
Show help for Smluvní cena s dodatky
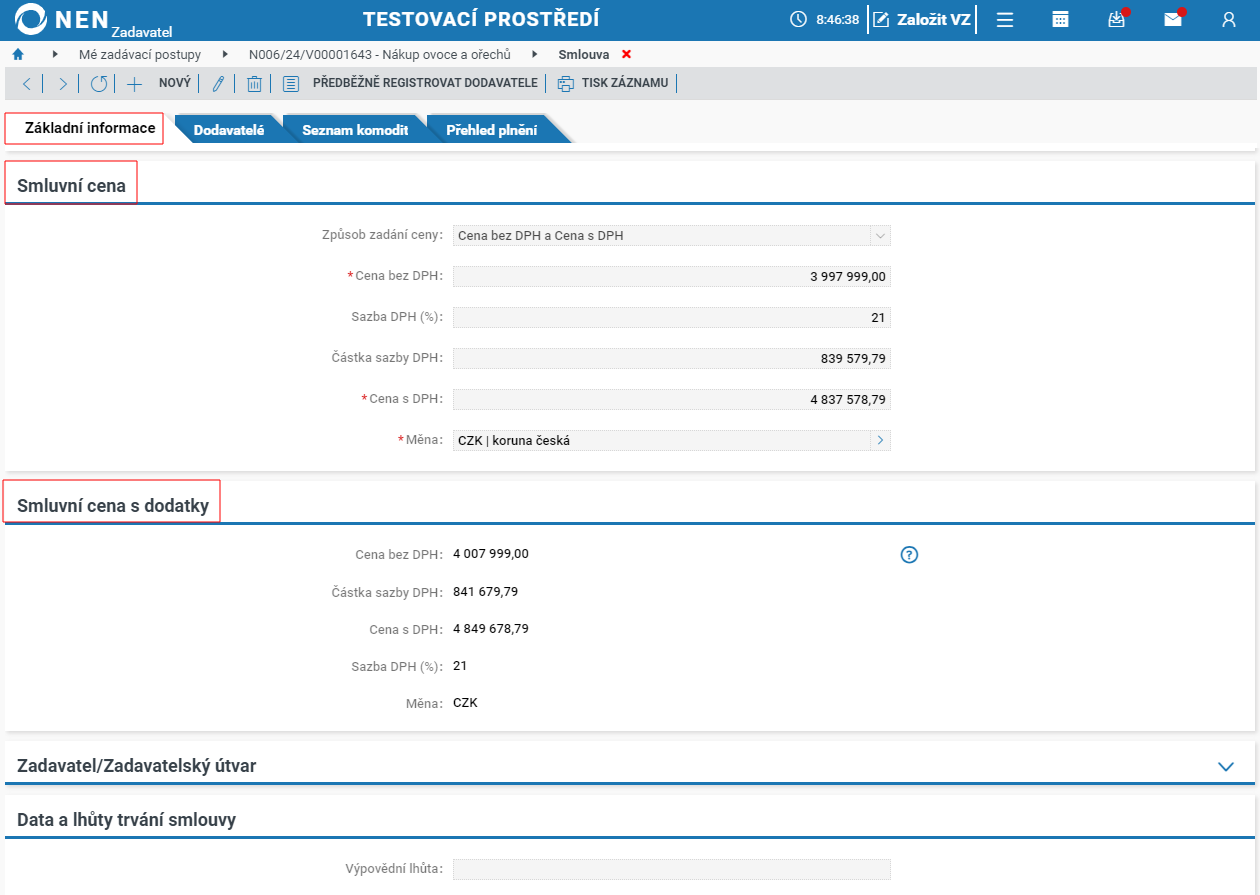[909, 555]
